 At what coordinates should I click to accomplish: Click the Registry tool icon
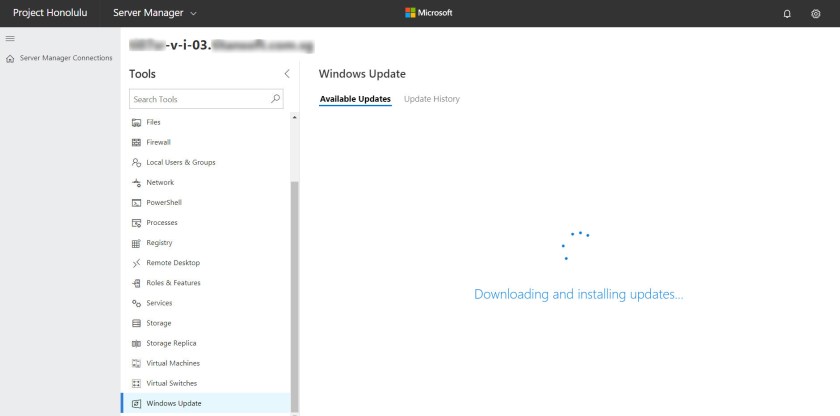[137, 243]
